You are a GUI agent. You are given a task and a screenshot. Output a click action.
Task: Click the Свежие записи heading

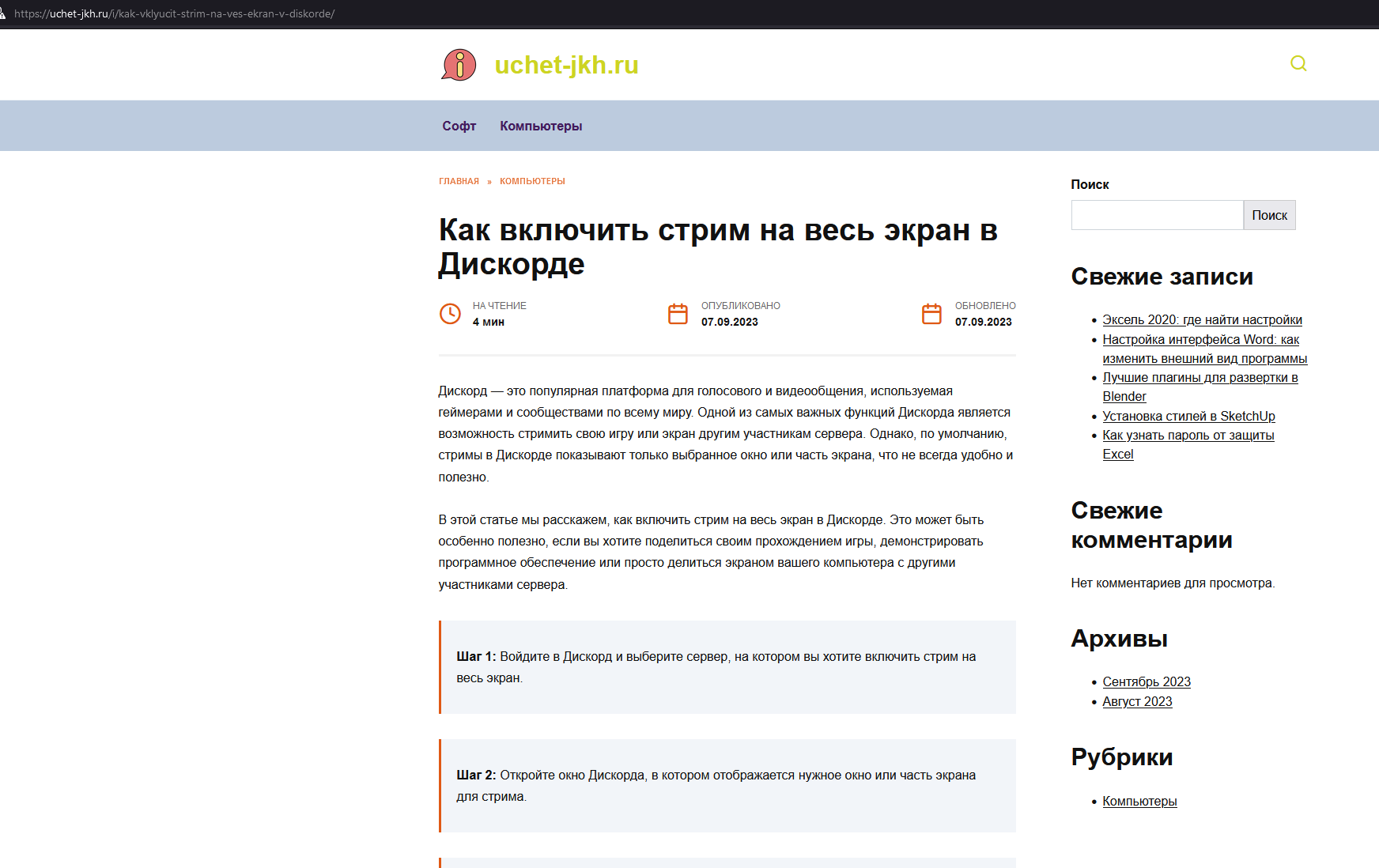1162,276
